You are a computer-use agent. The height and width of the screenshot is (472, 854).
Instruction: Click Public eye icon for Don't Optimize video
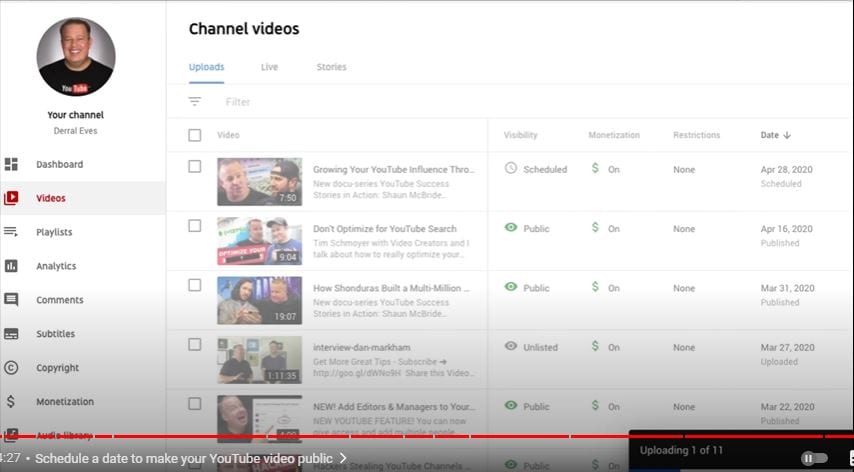tap(510, 228)
